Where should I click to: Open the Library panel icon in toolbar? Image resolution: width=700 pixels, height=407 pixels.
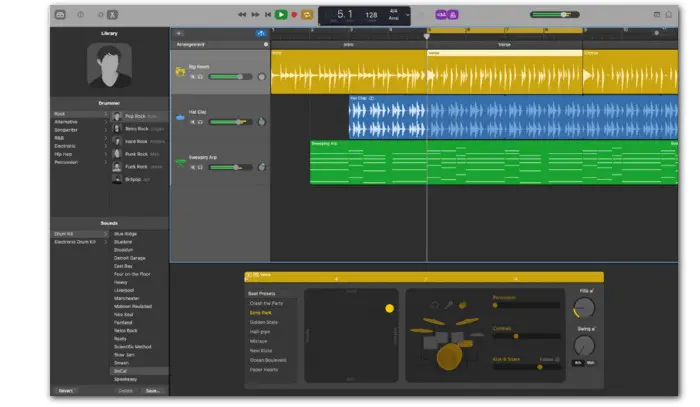pyautogui.click(x=60, y=15)
